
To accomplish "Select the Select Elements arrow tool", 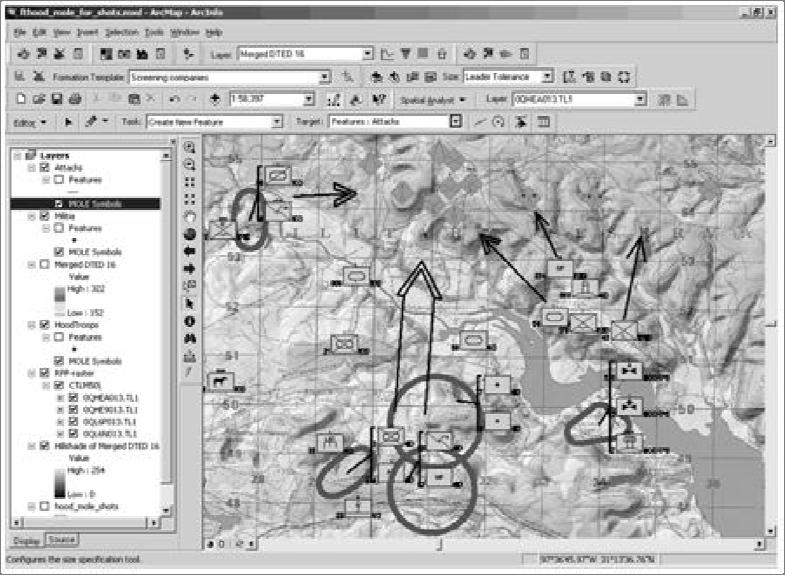I will click(189, 303).
